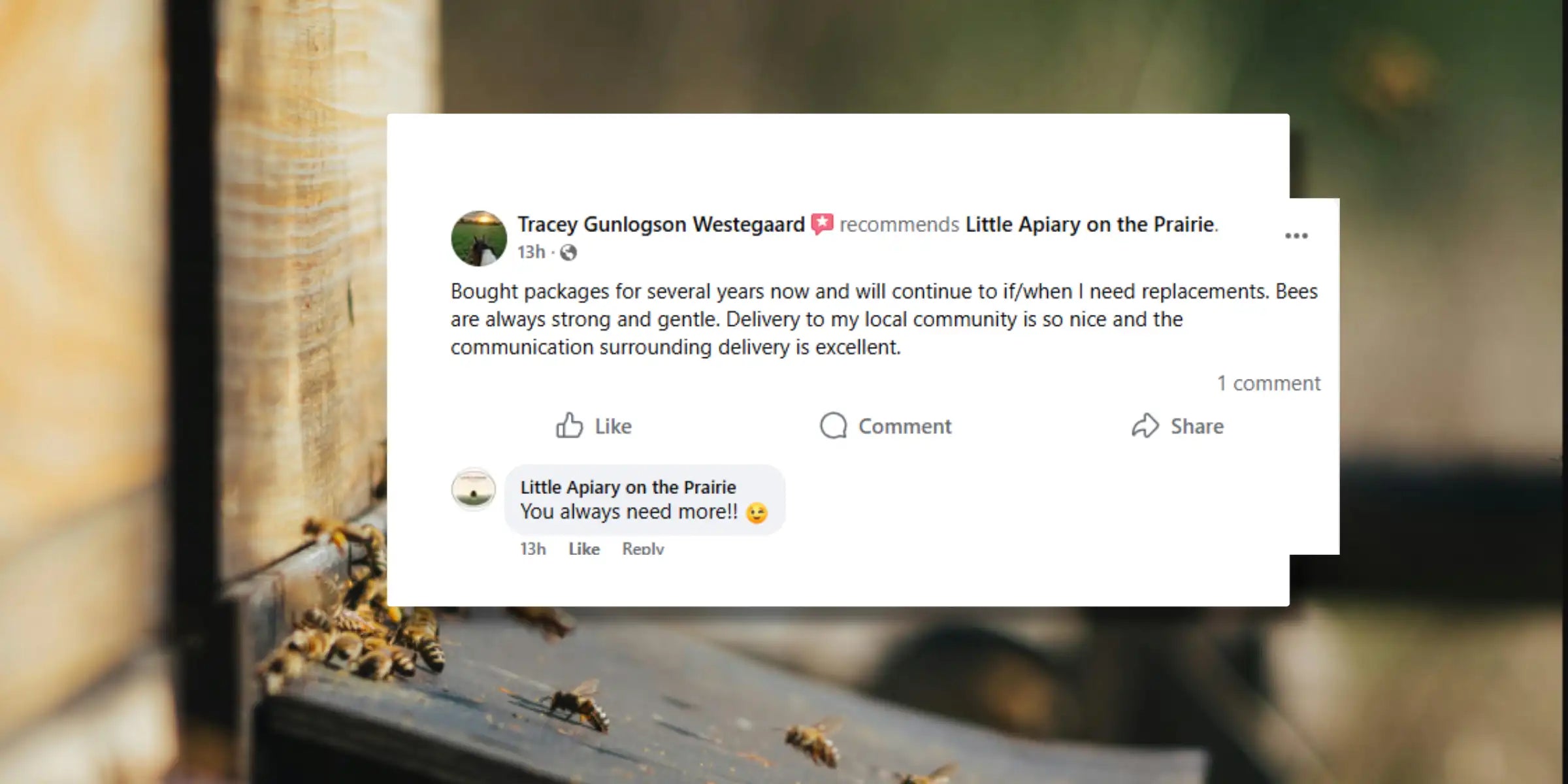Open Little Apiary on the Prairie link in post header
The width and height of the screenshot is (1568, 784).
tap(1090, 224)
